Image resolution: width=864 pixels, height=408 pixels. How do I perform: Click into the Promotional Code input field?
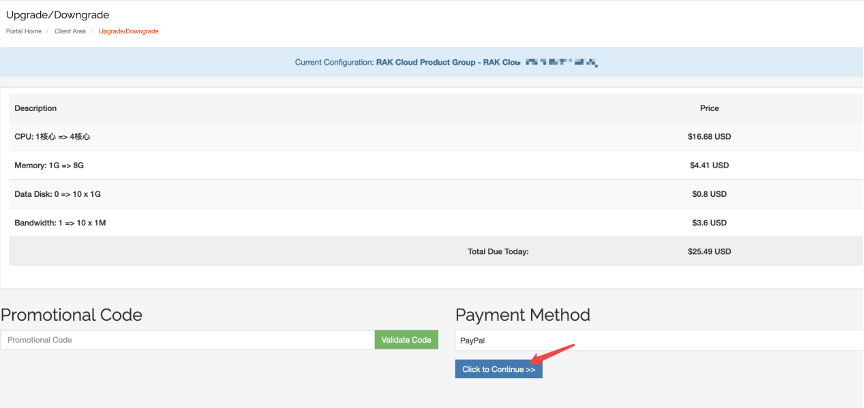pos(188,340)
